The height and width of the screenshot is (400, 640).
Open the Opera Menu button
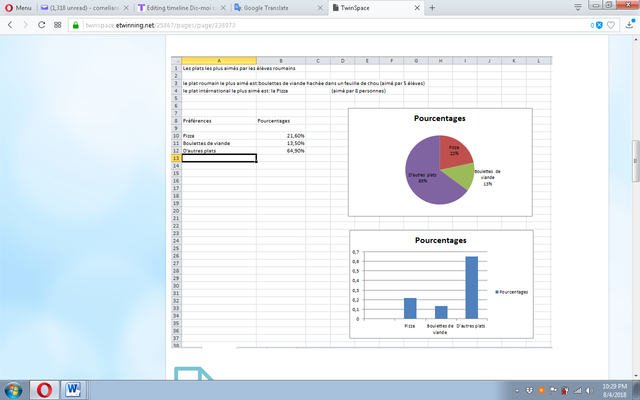[18, 8]
